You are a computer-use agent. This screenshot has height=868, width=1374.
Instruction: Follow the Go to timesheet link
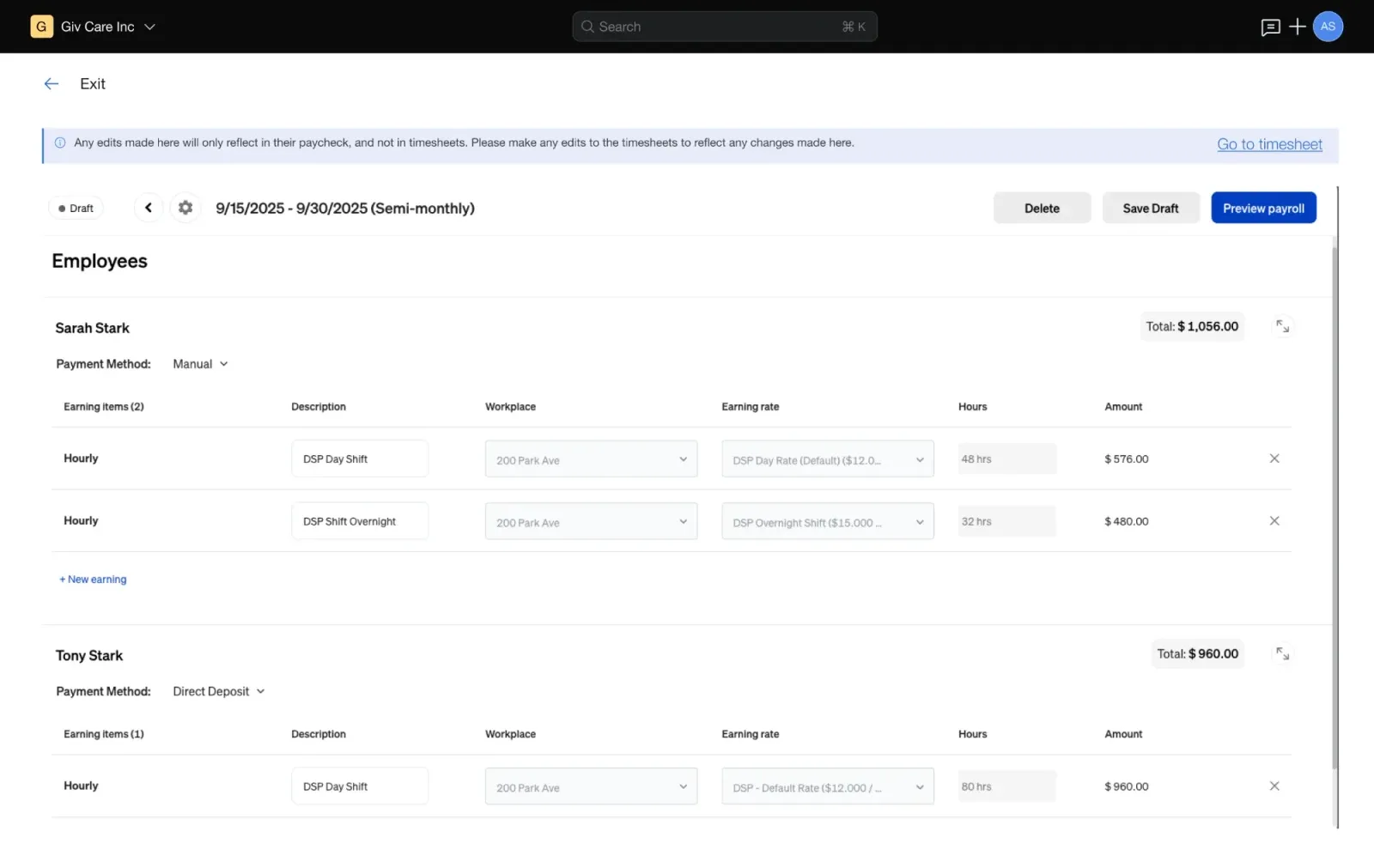(1269, 144)
